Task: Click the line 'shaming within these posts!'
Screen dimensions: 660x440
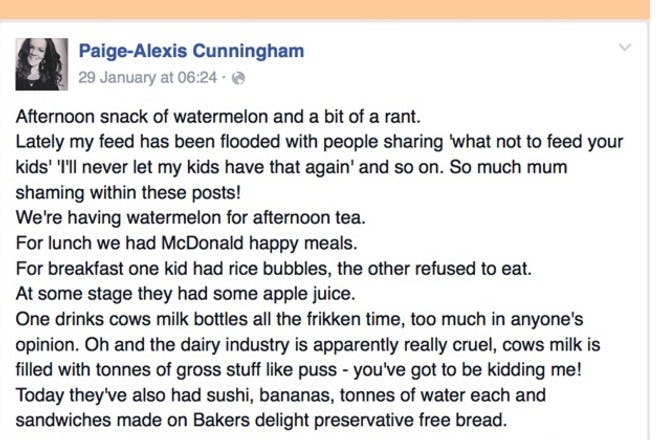Action: coord(128,193)
